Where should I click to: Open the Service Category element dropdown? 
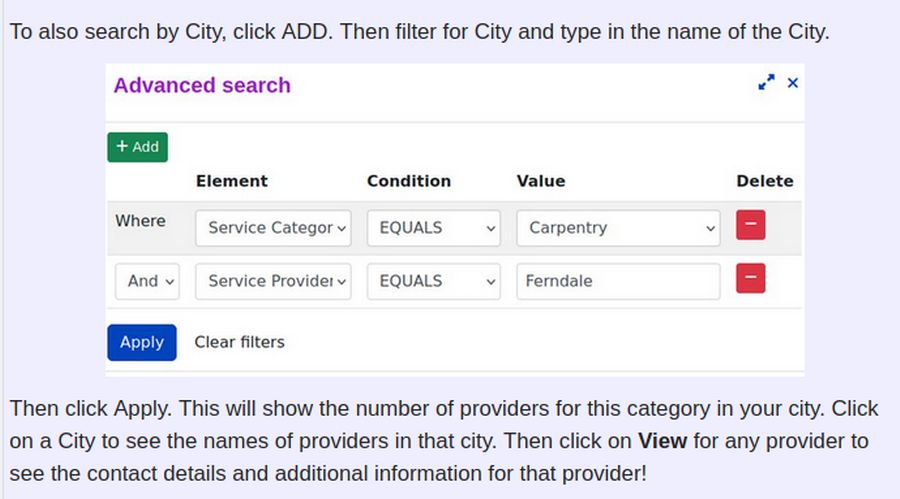pos(273,228)
